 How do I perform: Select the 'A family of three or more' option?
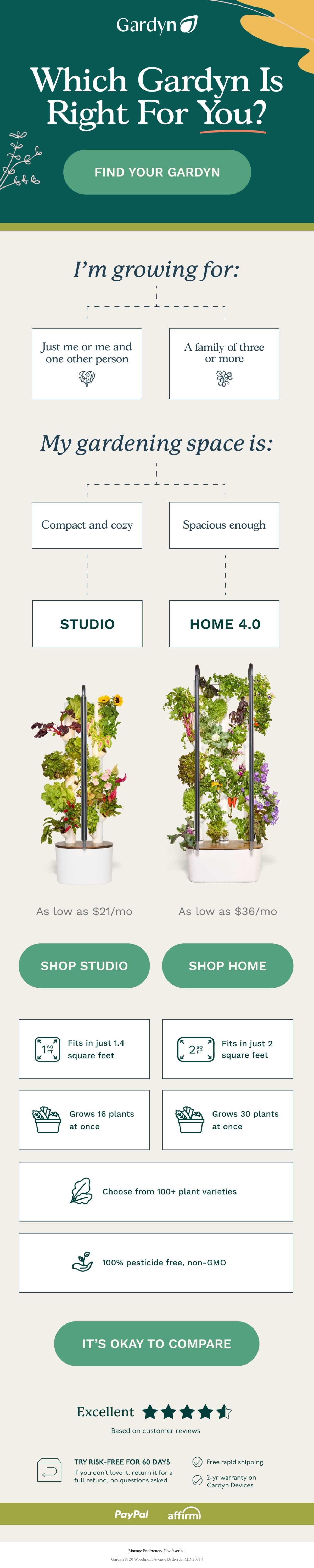(224, 363)
